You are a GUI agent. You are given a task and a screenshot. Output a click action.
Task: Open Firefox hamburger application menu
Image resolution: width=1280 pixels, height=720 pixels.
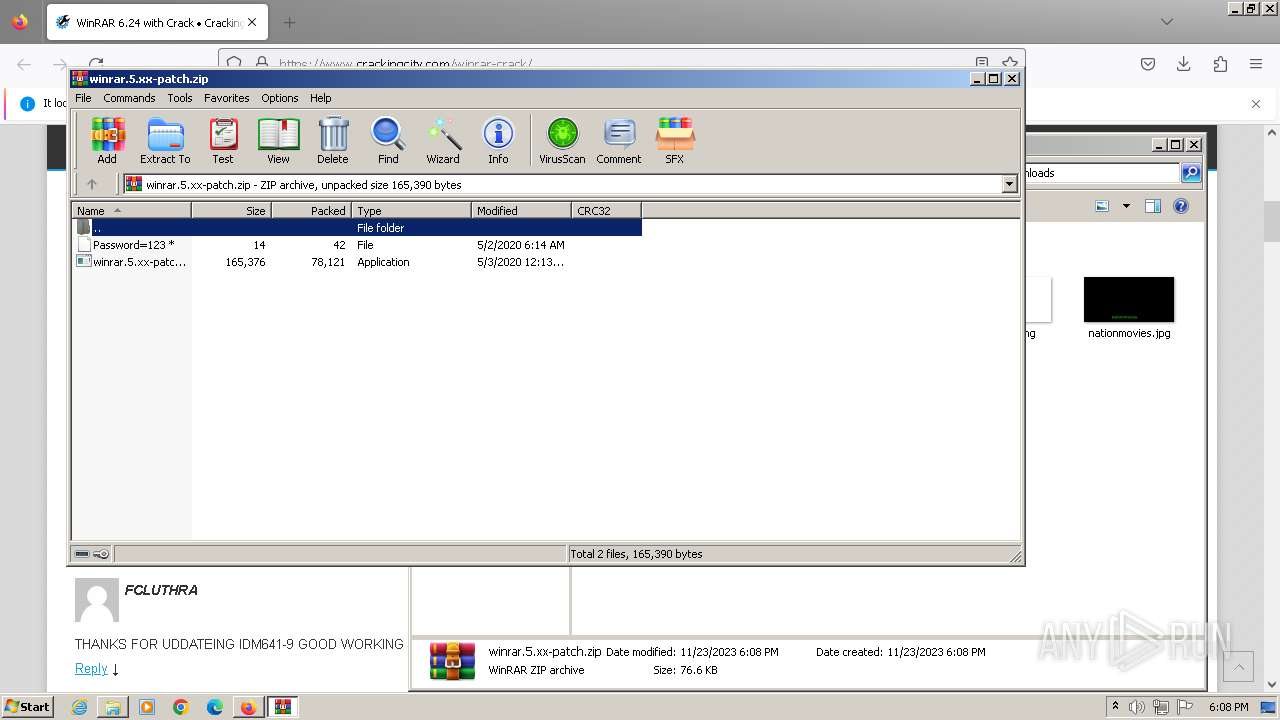tap(1256, 63)
